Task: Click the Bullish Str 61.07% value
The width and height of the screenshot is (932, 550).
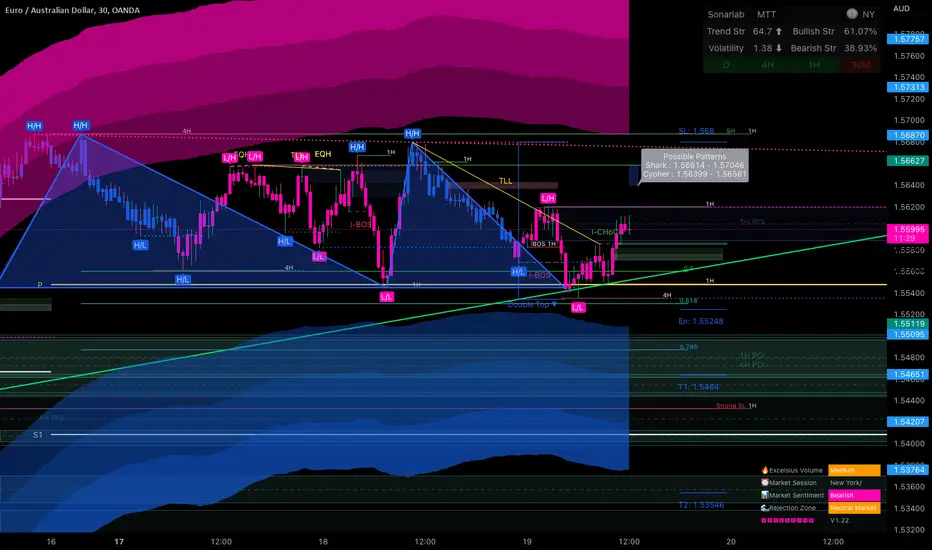Action: pos(860,31)
